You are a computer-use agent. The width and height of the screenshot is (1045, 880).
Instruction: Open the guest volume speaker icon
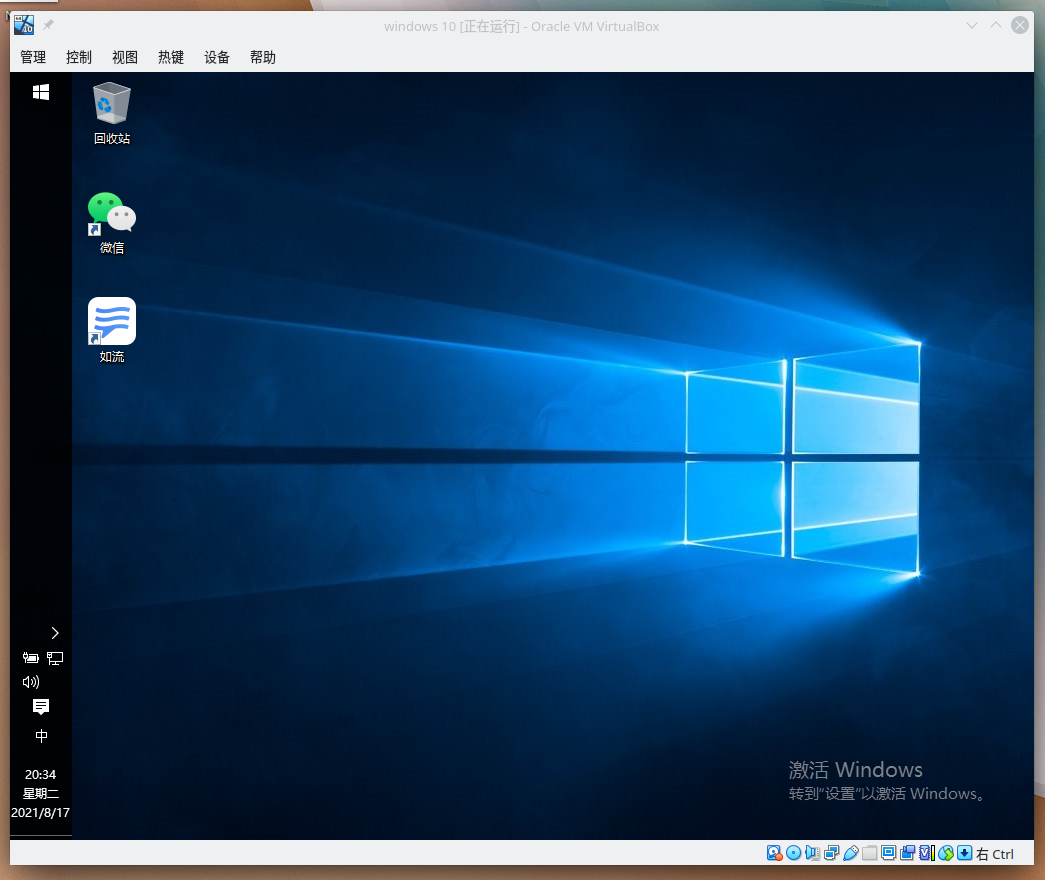pos(31,682)
